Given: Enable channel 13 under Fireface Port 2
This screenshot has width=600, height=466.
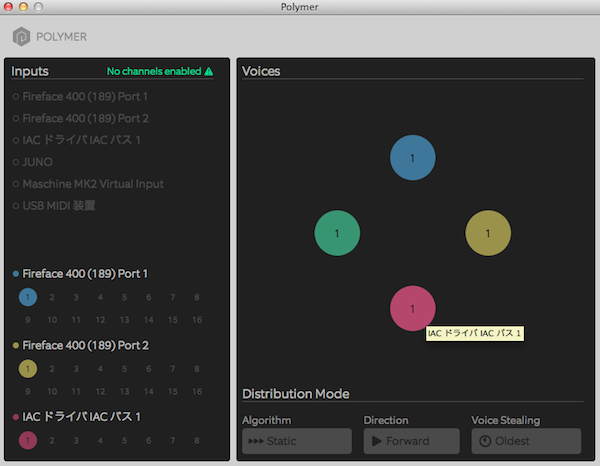Looking at the screenshot, I should 124,391.
